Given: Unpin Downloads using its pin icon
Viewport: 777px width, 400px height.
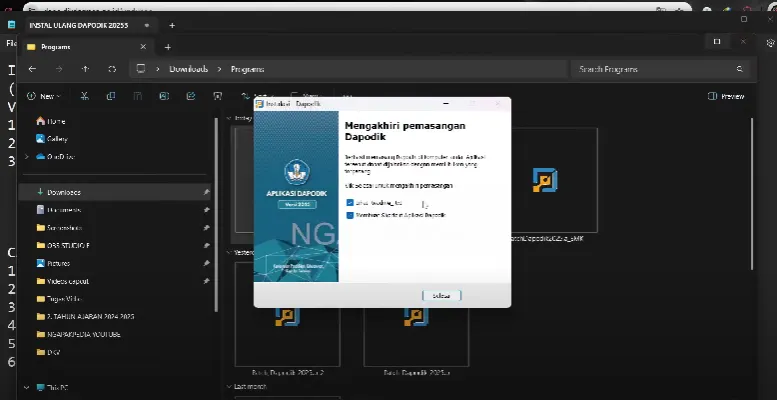Looking at the screenshot, I should (x=206, y=192).
